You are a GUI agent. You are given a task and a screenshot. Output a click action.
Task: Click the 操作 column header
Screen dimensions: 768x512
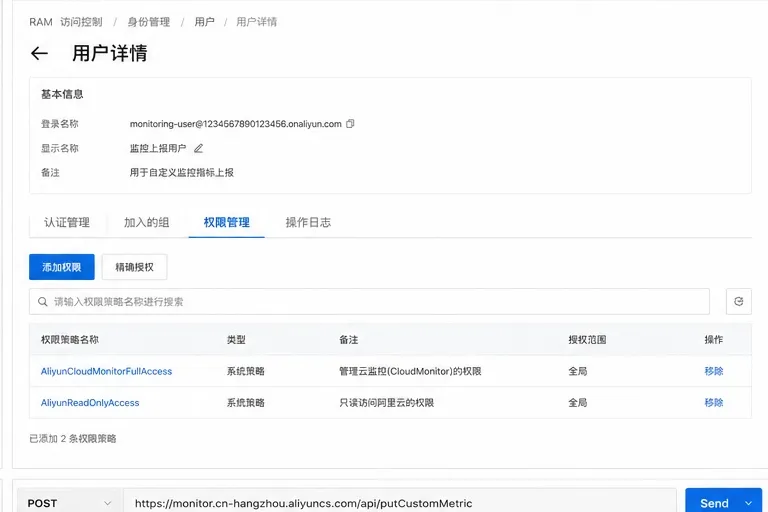pos(714,340)
